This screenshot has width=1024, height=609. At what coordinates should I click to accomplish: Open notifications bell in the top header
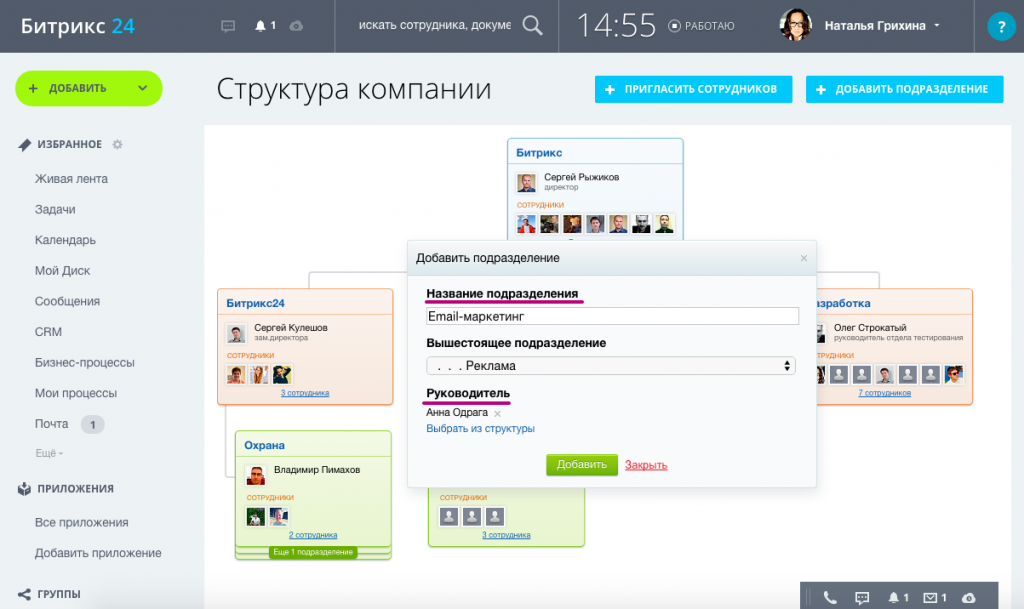(261, 25)
